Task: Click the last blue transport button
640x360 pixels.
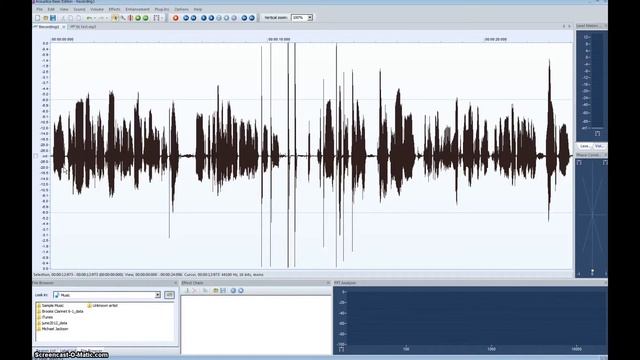Action: point(252,18)
